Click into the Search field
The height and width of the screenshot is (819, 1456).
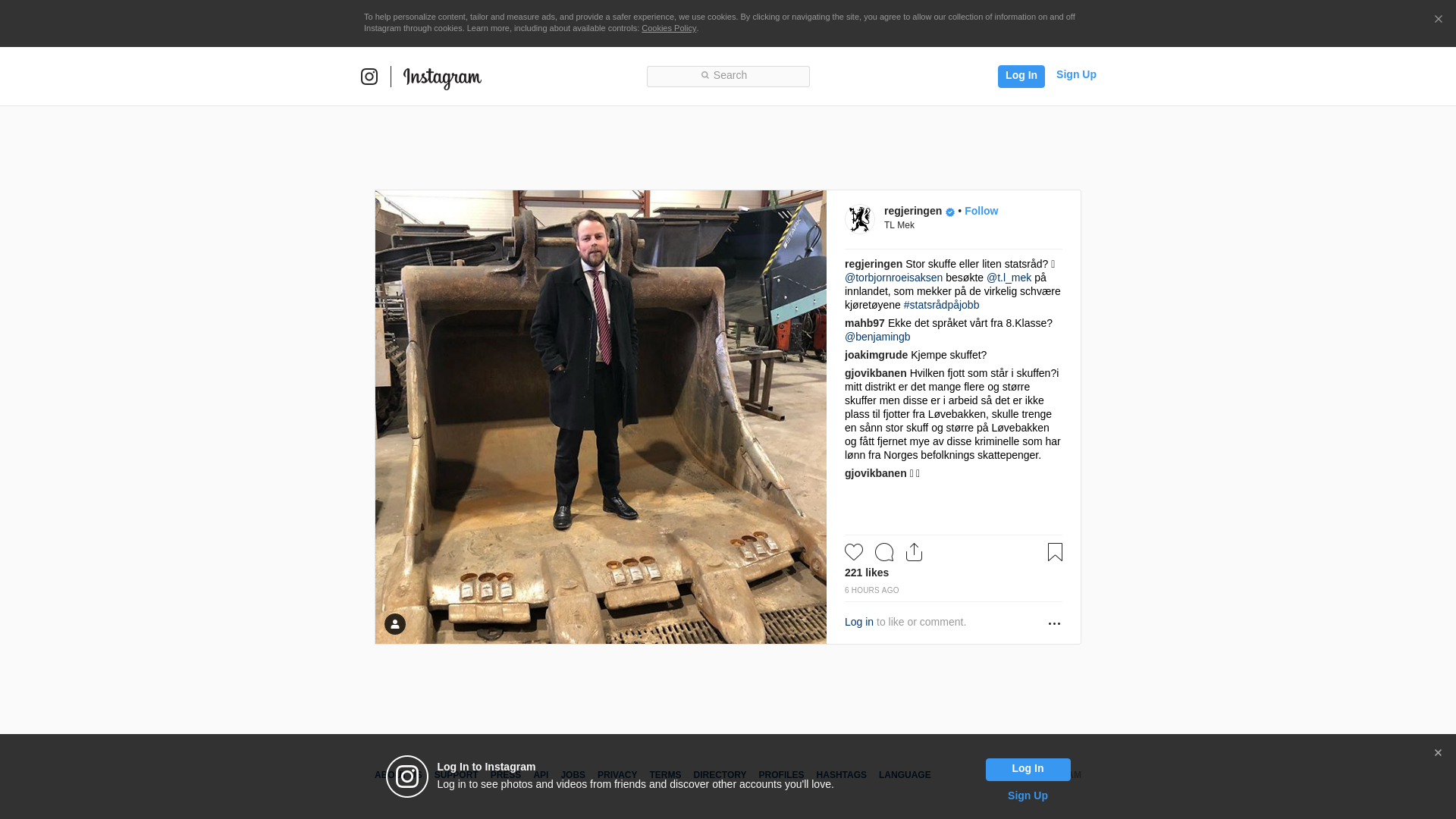pyautogui.click(x=728, y=77)
